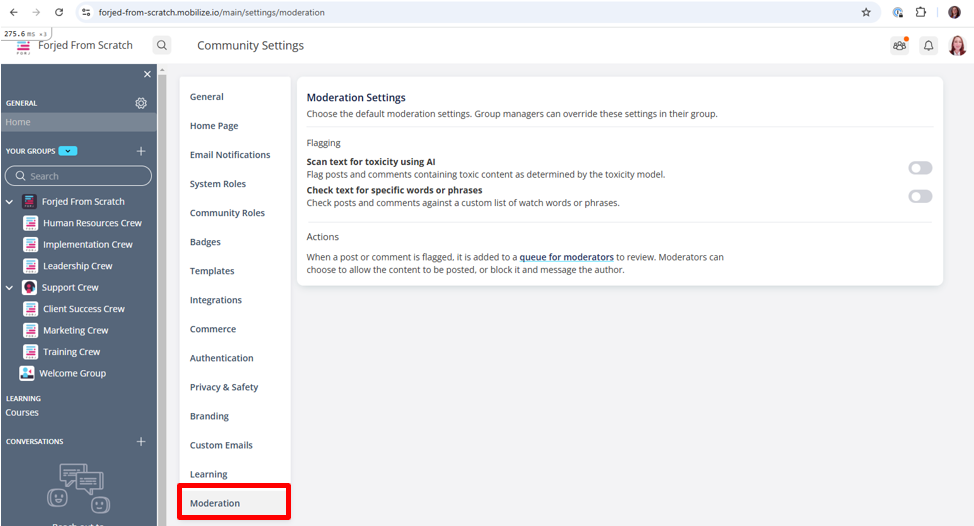Close the left sidebar with X

coord(147,74)
